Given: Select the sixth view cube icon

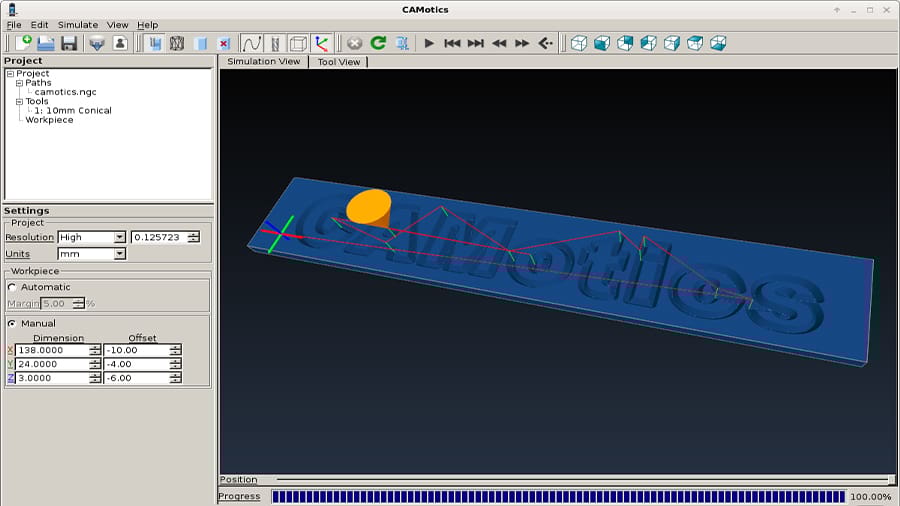Looking at the screenshot, I should point(695,43).
